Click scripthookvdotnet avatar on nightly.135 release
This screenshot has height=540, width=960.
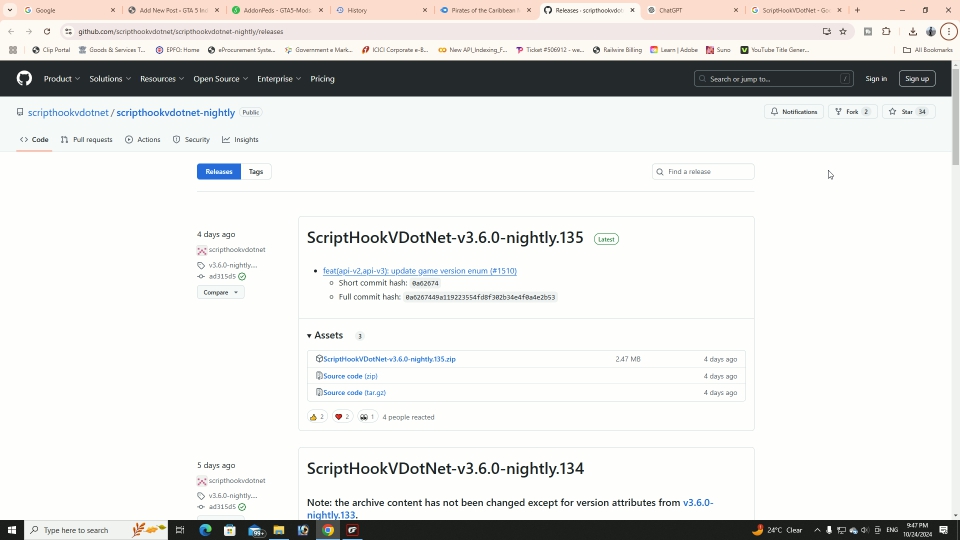click(201, 250)
